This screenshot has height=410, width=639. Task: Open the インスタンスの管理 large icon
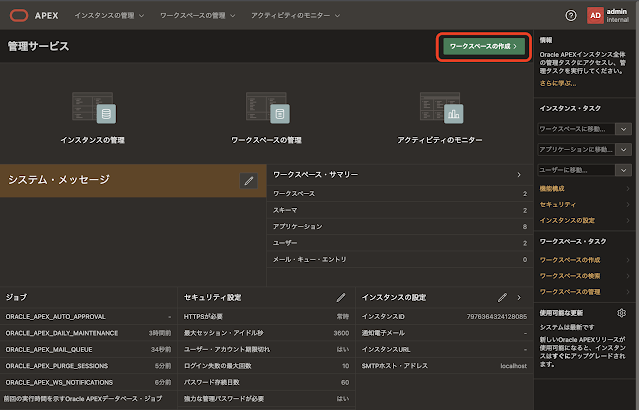coord(94,108)
